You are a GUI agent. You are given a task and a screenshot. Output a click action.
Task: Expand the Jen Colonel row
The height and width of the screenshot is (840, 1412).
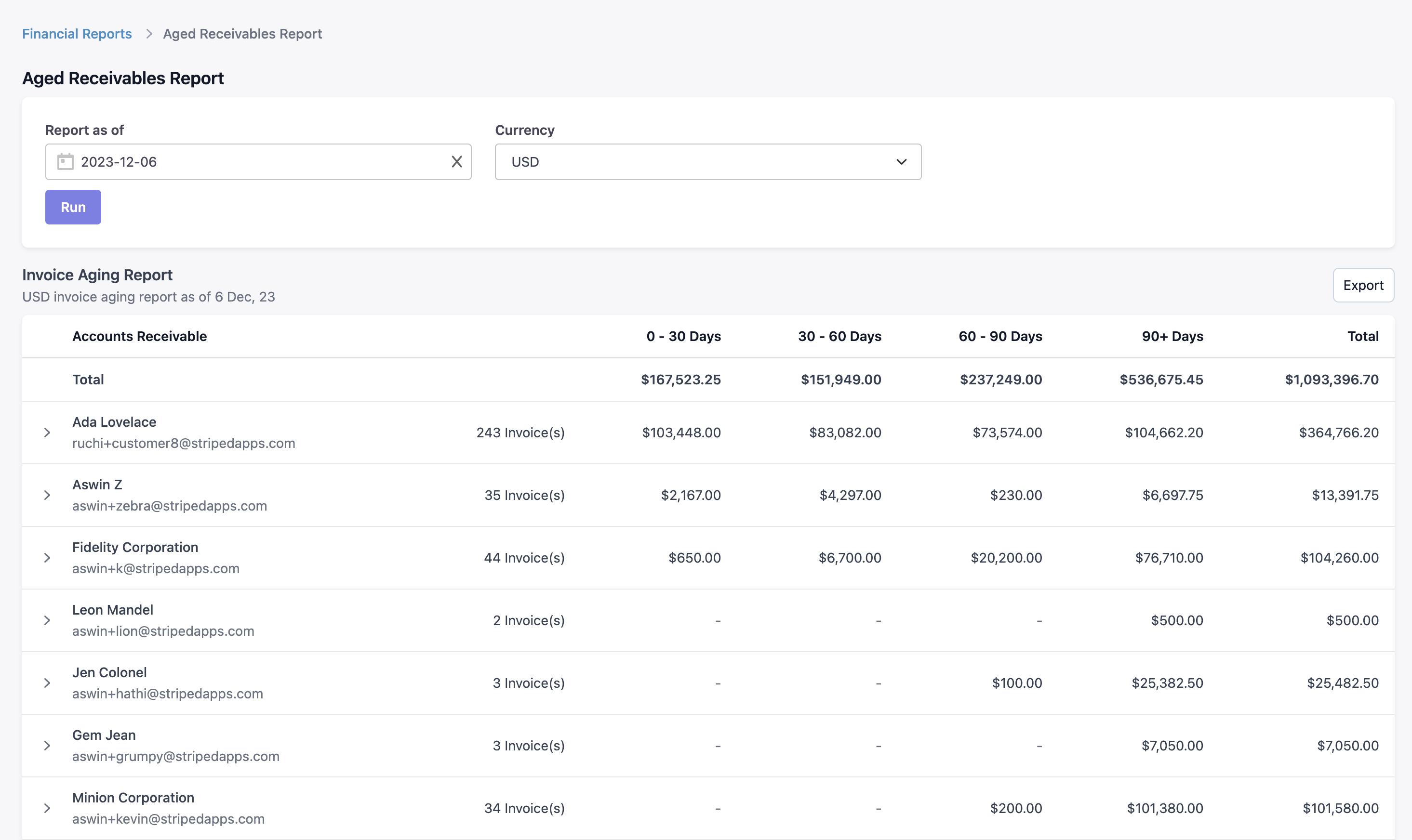pyautogui.click(x=47, y=683)
